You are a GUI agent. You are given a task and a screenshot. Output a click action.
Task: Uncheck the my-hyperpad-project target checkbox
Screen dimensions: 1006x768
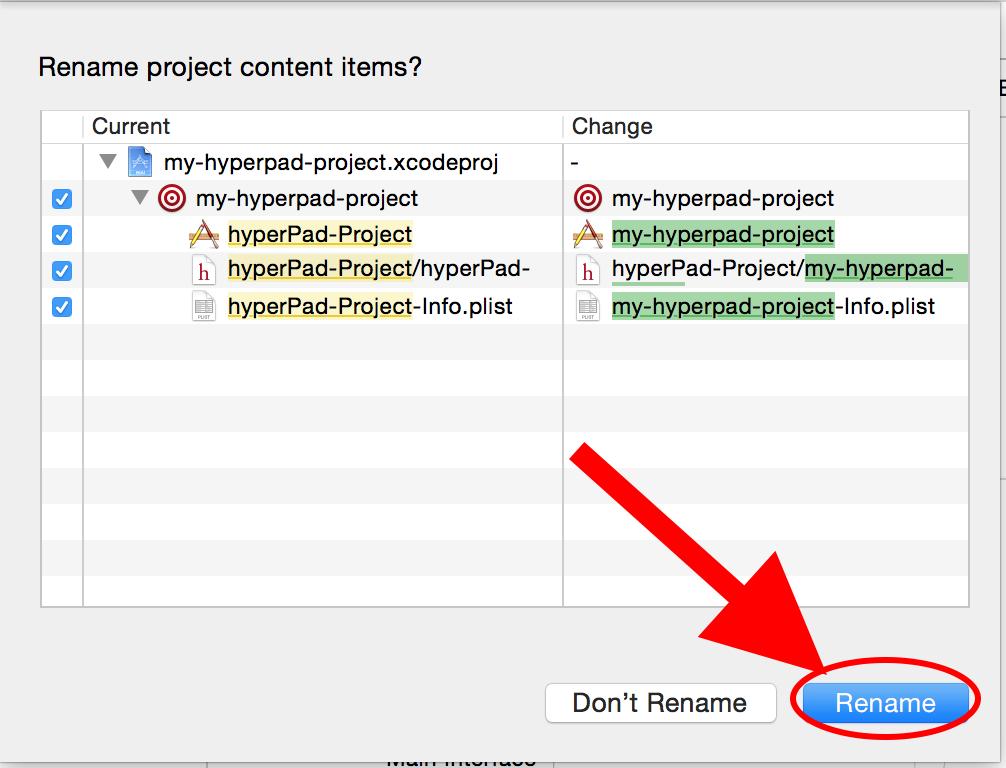pyautogui.click(x=62, y=199)
